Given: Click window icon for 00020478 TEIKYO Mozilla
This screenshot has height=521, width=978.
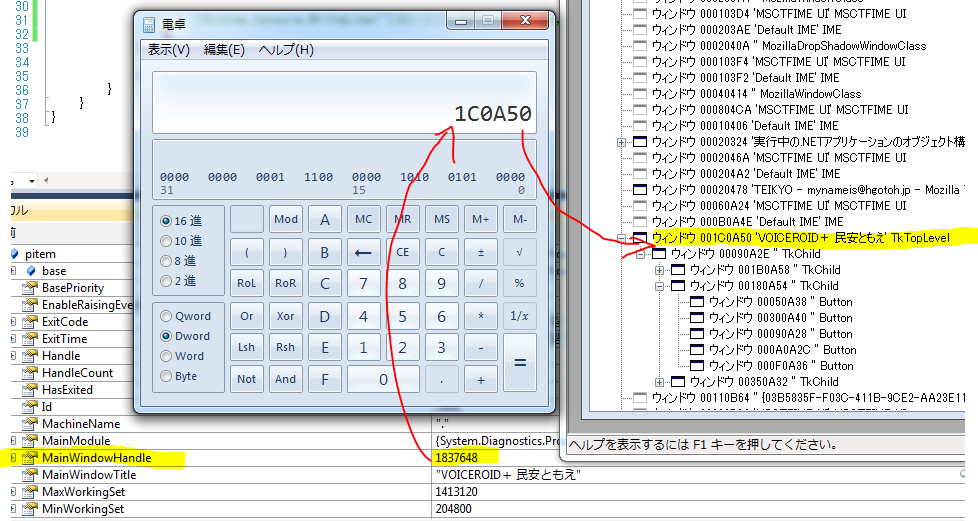Looking at the screenshot, I should pyautogui.click(x=640, y=190).
